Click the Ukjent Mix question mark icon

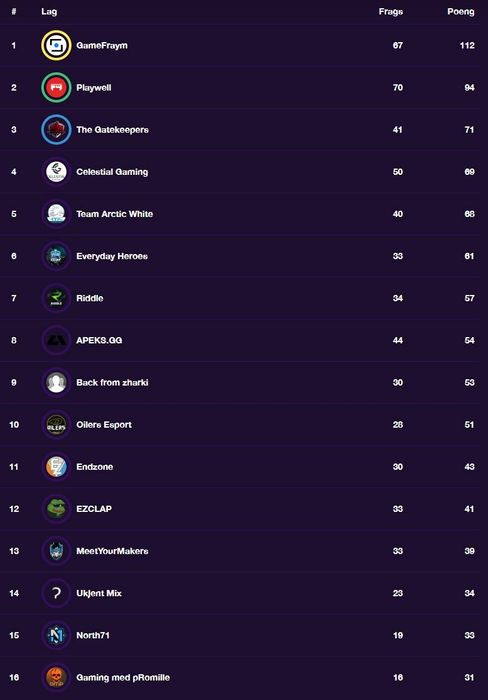pyautogui.click(x=56, y=593)
